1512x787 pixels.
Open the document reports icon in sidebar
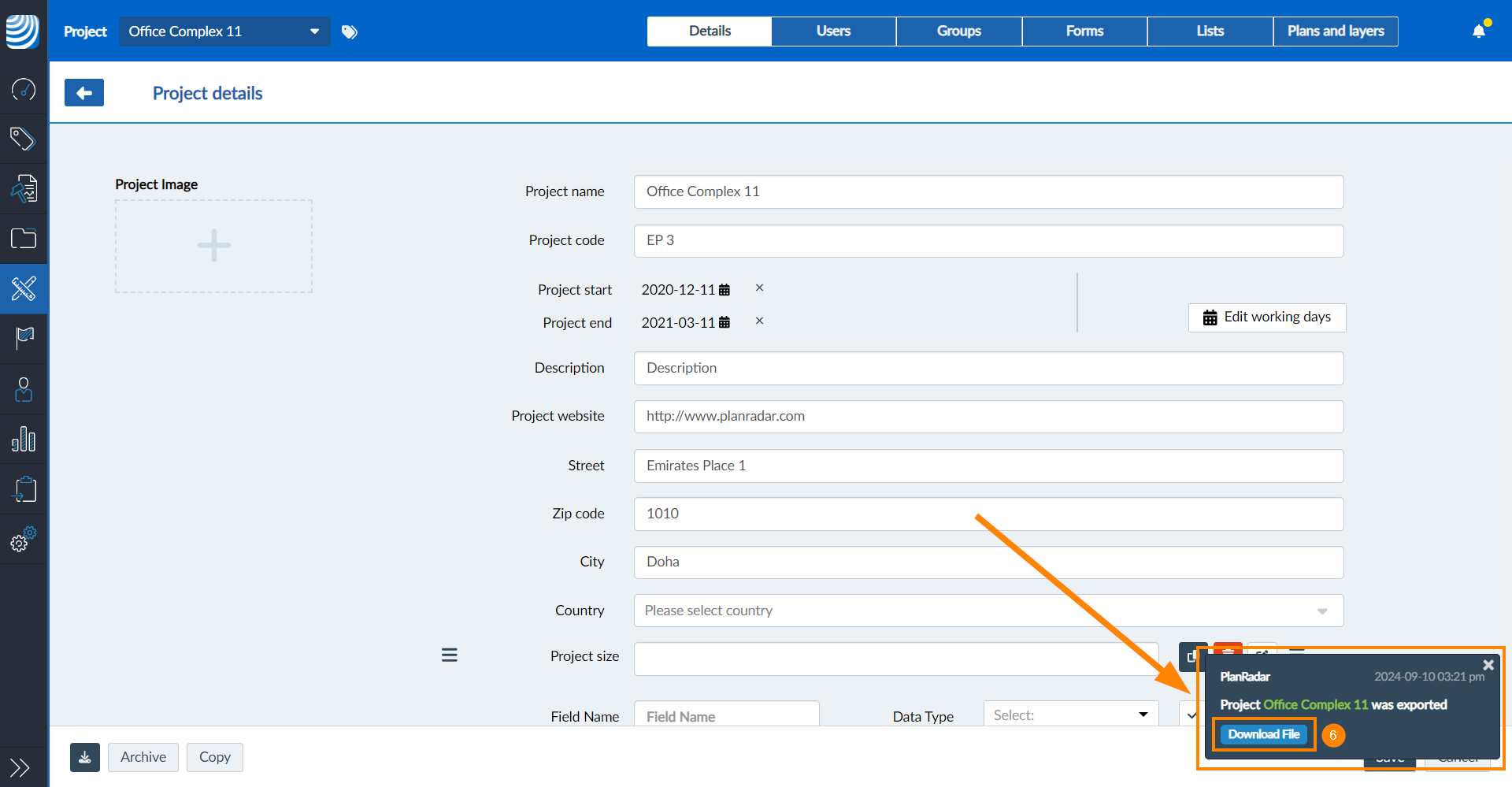click(24, 188)
